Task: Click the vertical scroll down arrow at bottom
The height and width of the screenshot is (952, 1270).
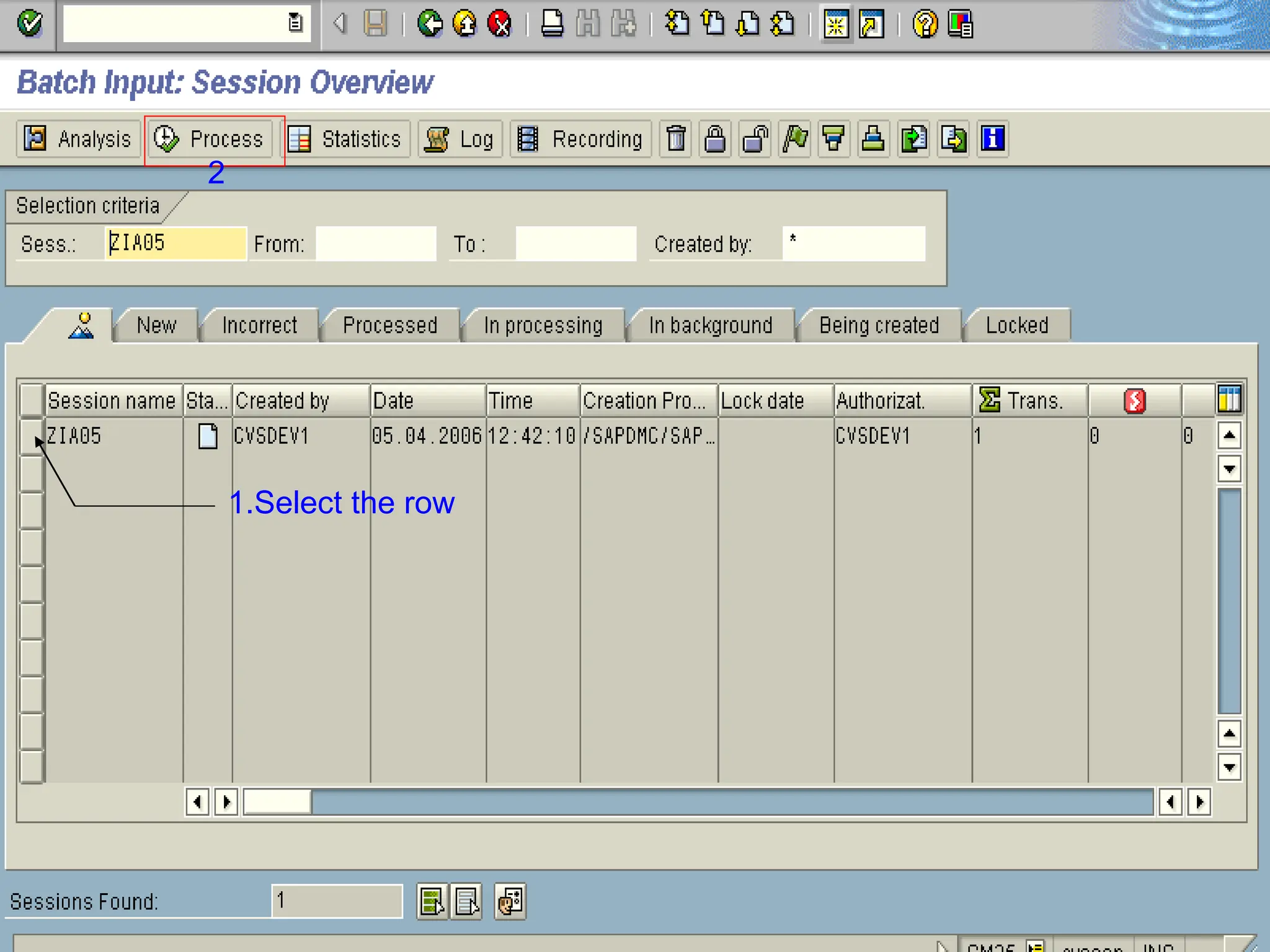Action: [x=1229, y=767]
